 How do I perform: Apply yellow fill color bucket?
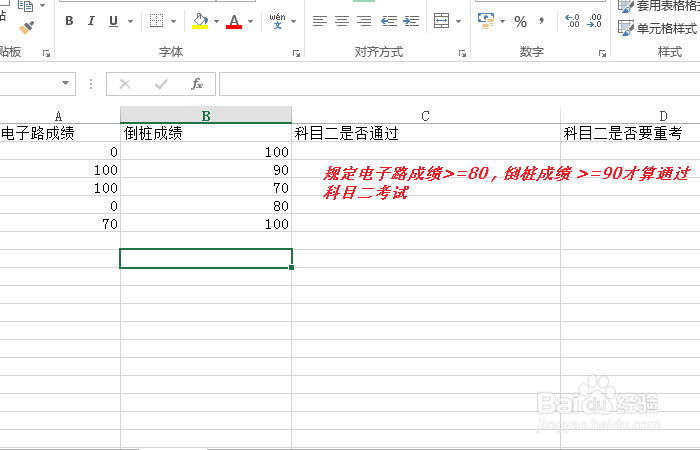[x=200, y=21]
